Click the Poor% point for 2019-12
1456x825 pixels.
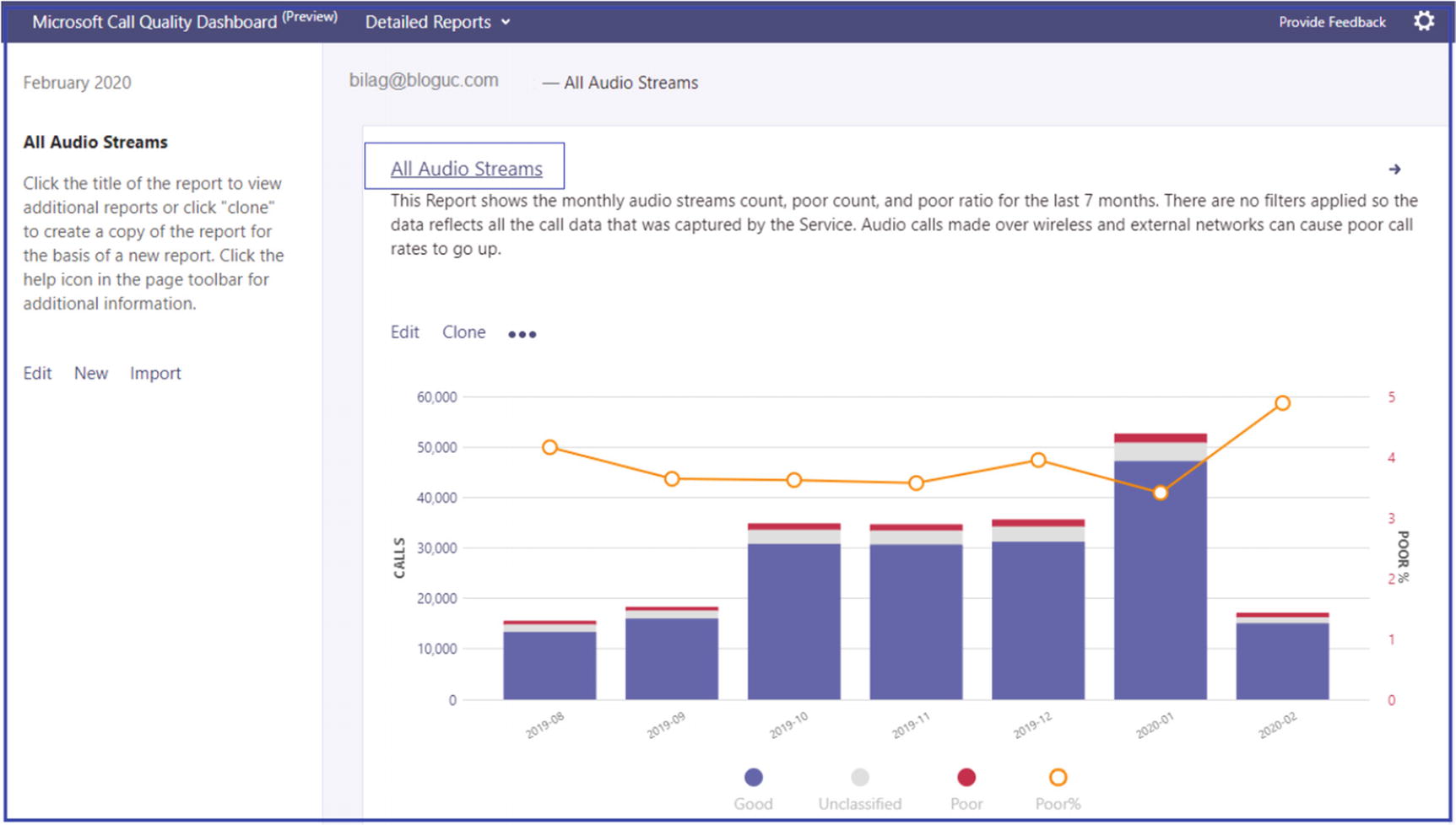coord(1038,460)
